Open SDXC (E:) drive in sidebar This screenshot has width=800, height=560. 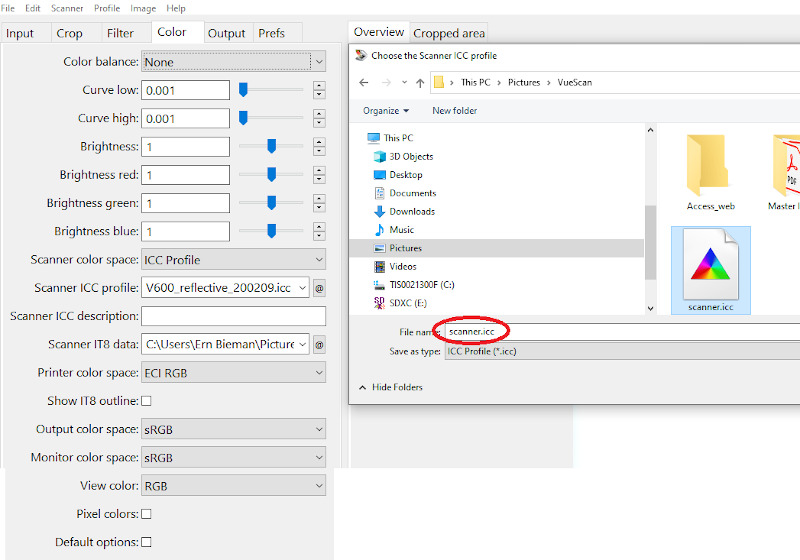[406, 302]
